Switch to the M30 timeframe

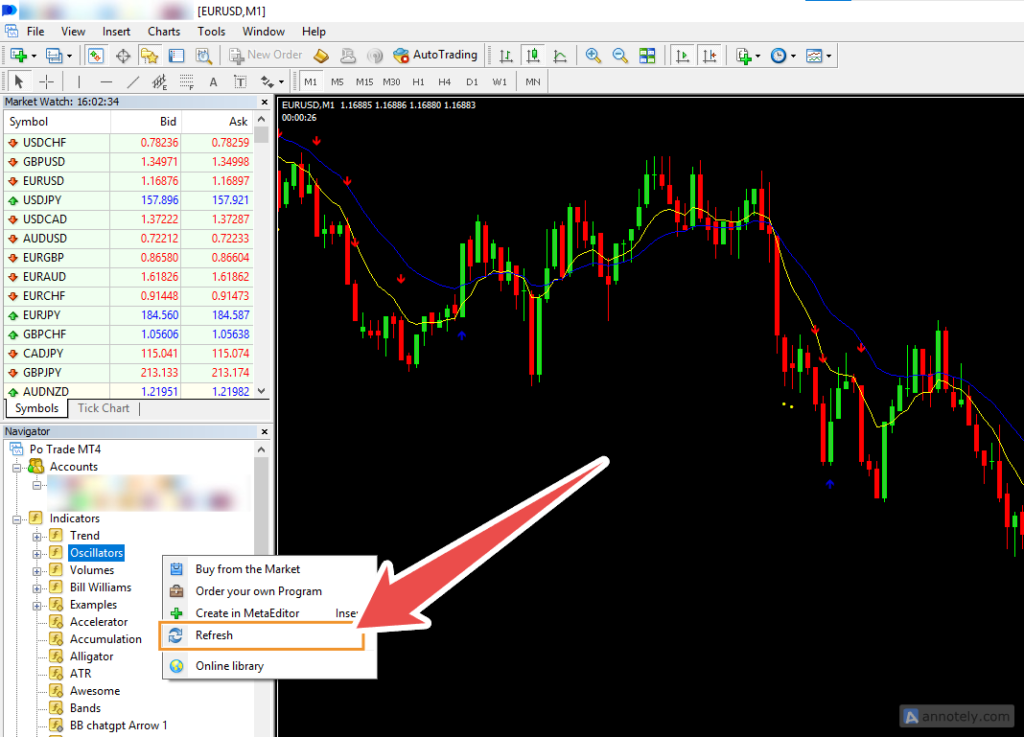tap(391, 82)
